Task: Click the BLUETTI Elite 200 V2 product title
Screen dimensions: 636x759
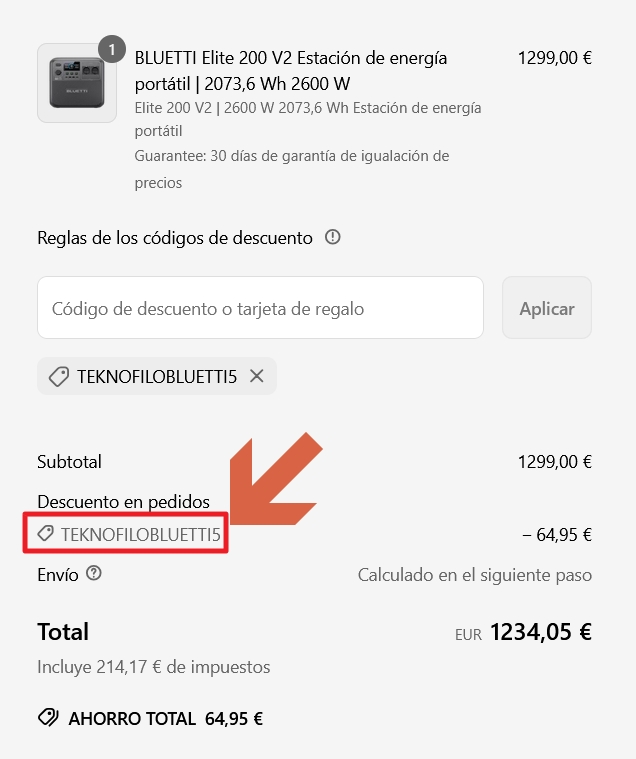Action: pos(291,71)
